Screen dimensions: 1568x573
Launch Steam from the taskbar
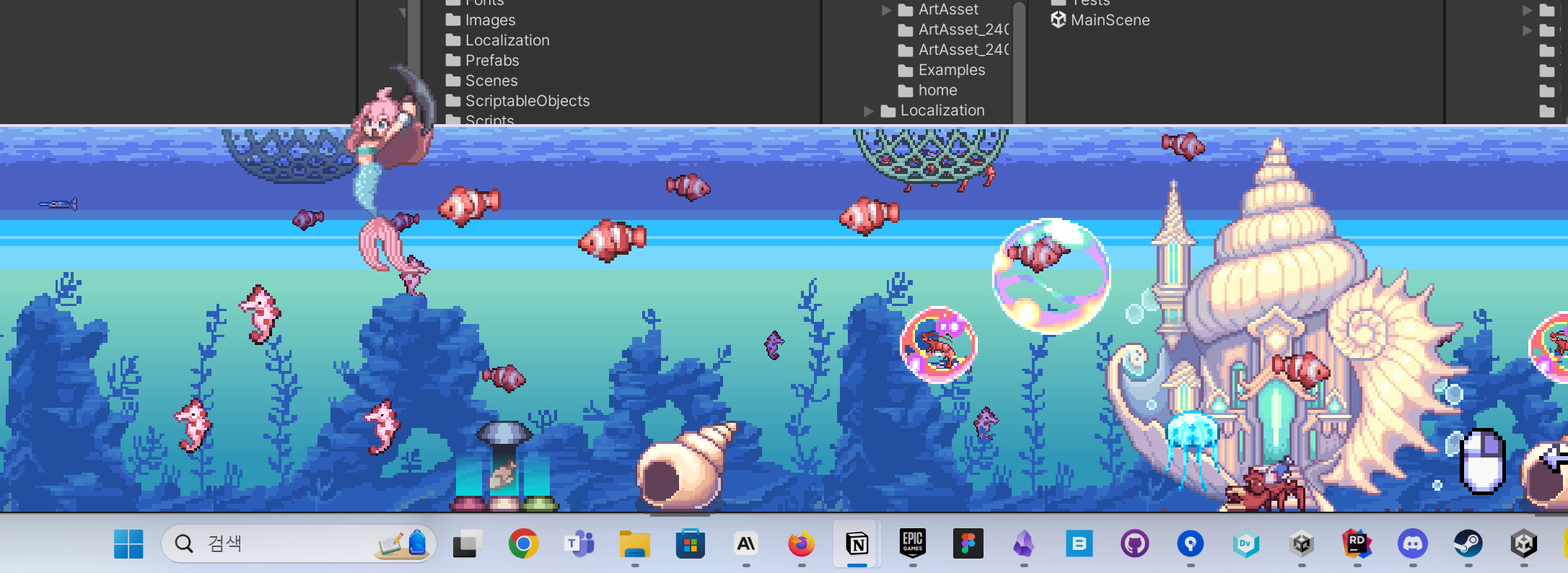pos(1468,544)
